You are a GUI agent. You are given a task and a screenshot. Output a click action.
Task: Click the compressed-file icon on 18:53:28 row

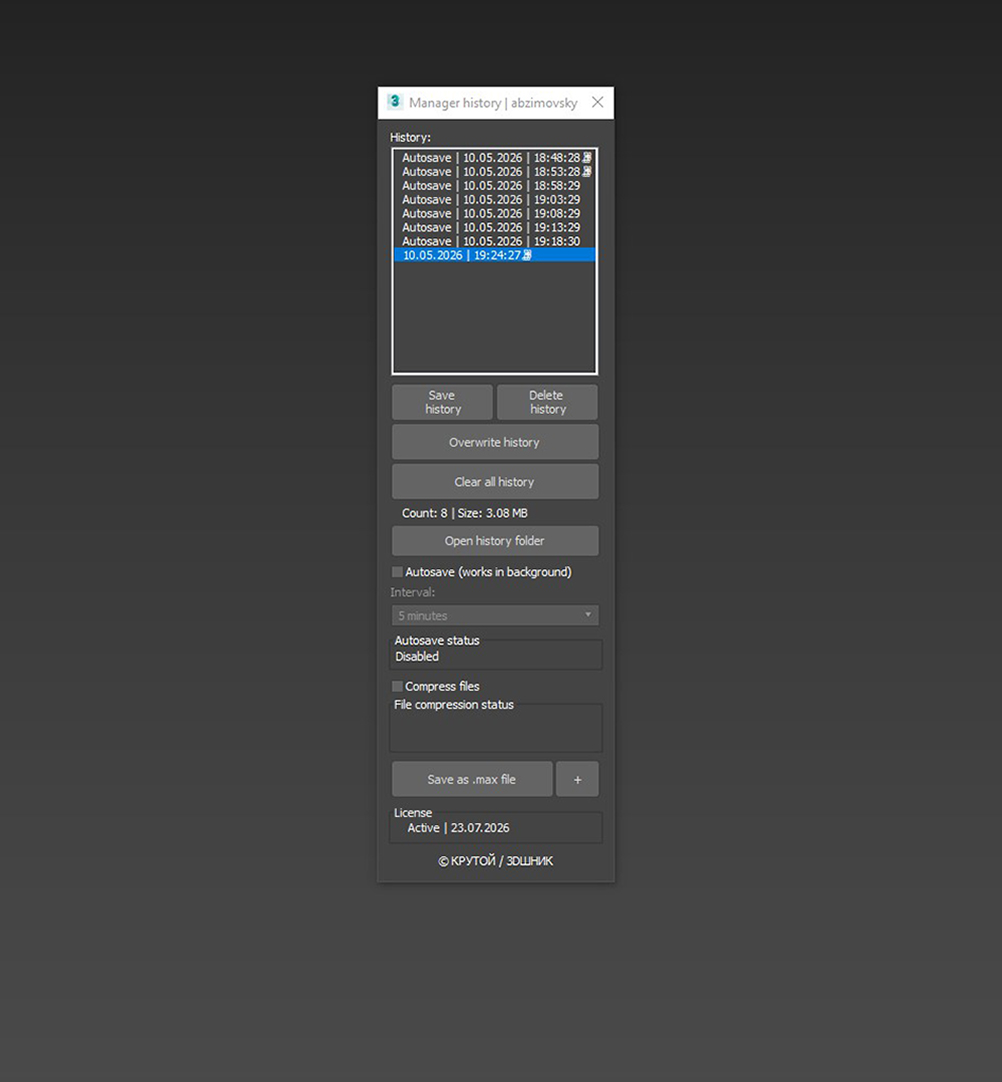pos(587,172)
